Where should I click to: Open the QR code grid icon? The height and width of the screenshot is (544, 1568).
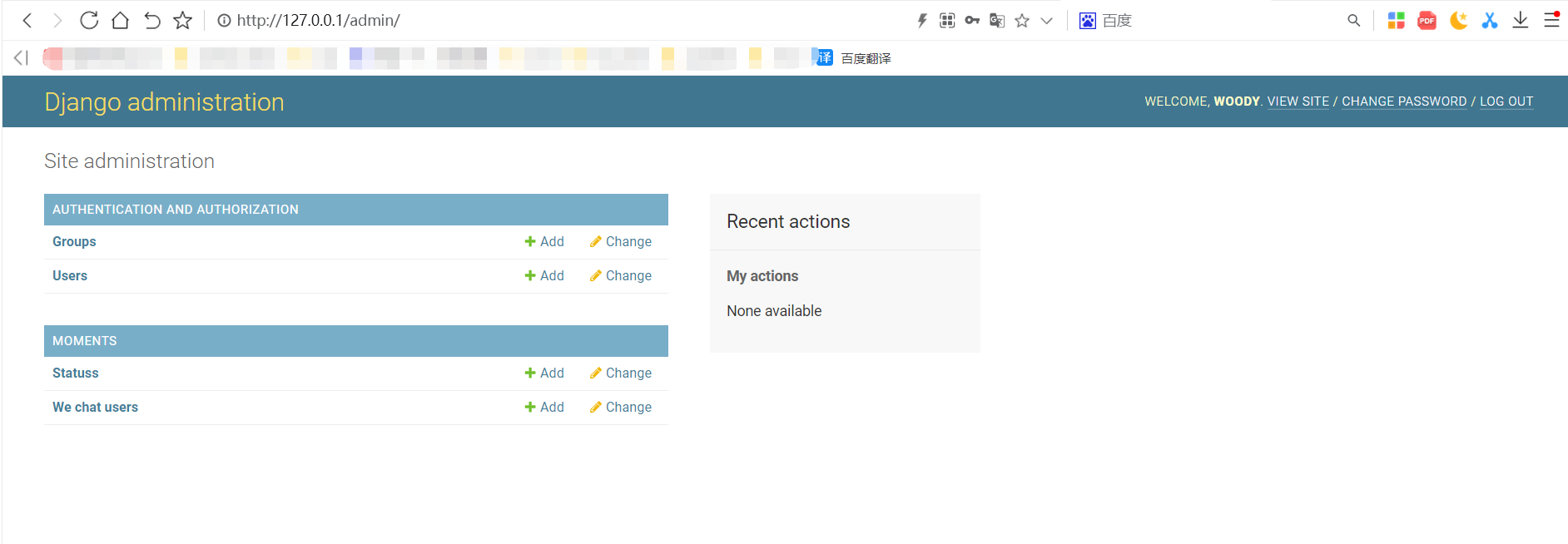[947, 21]
